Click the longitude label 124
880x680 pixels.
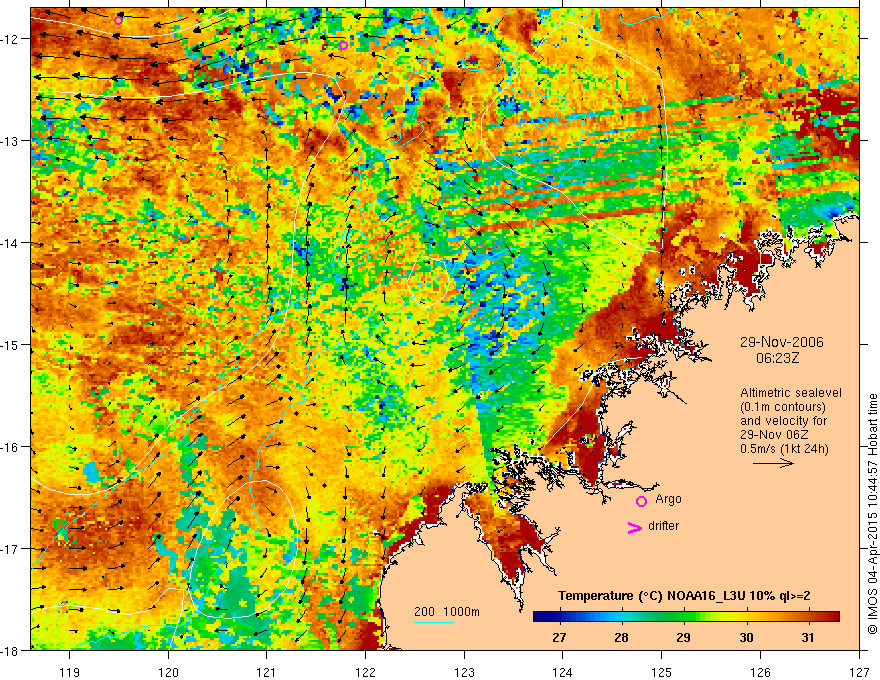pos(563,672)
